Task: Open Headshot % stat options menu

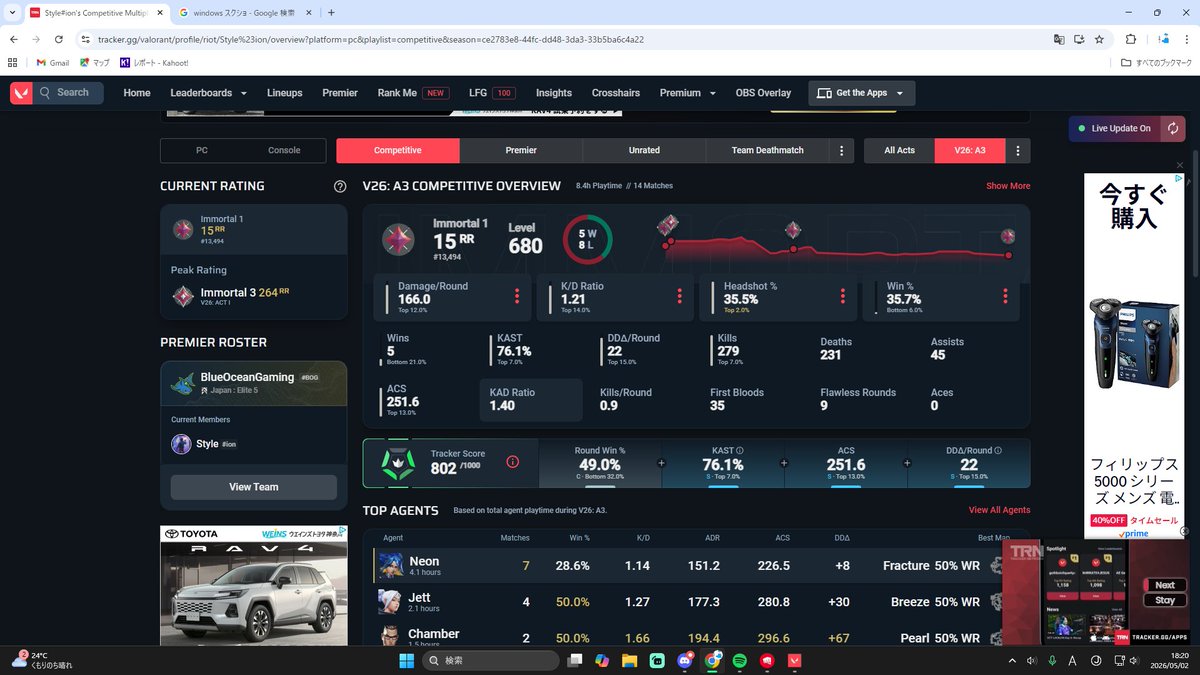Action: 842,296
